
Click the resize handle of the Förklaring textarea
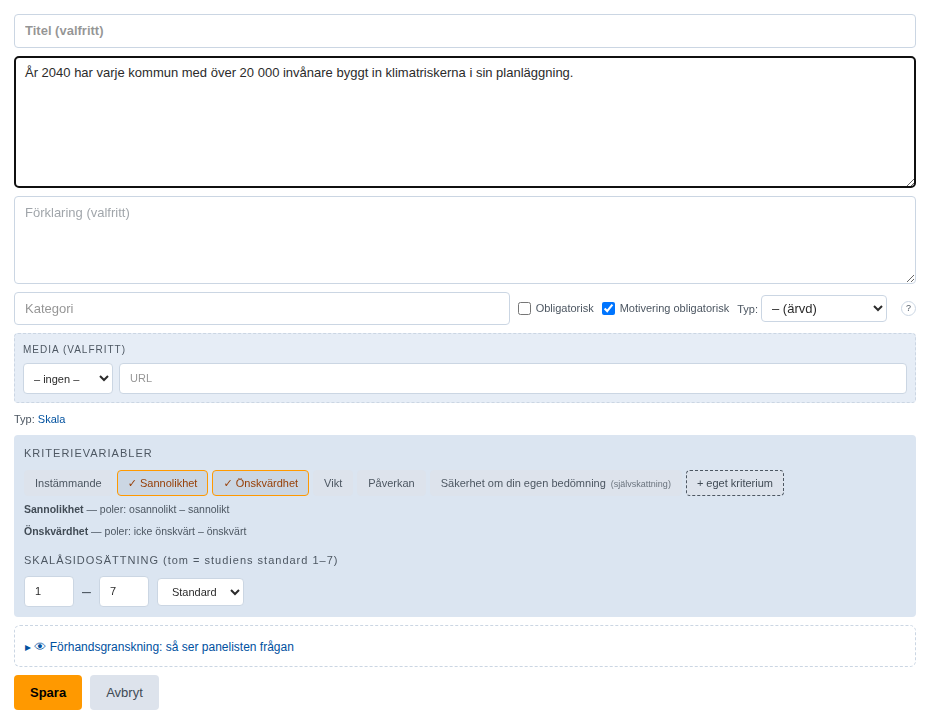[x=910, y=278]
